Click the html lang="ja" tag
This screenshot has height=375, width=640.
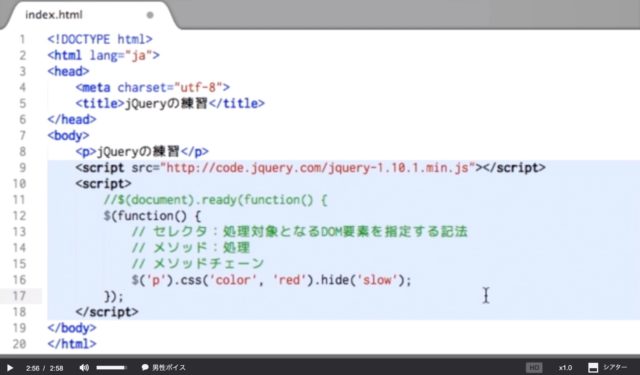coord(104,55)
